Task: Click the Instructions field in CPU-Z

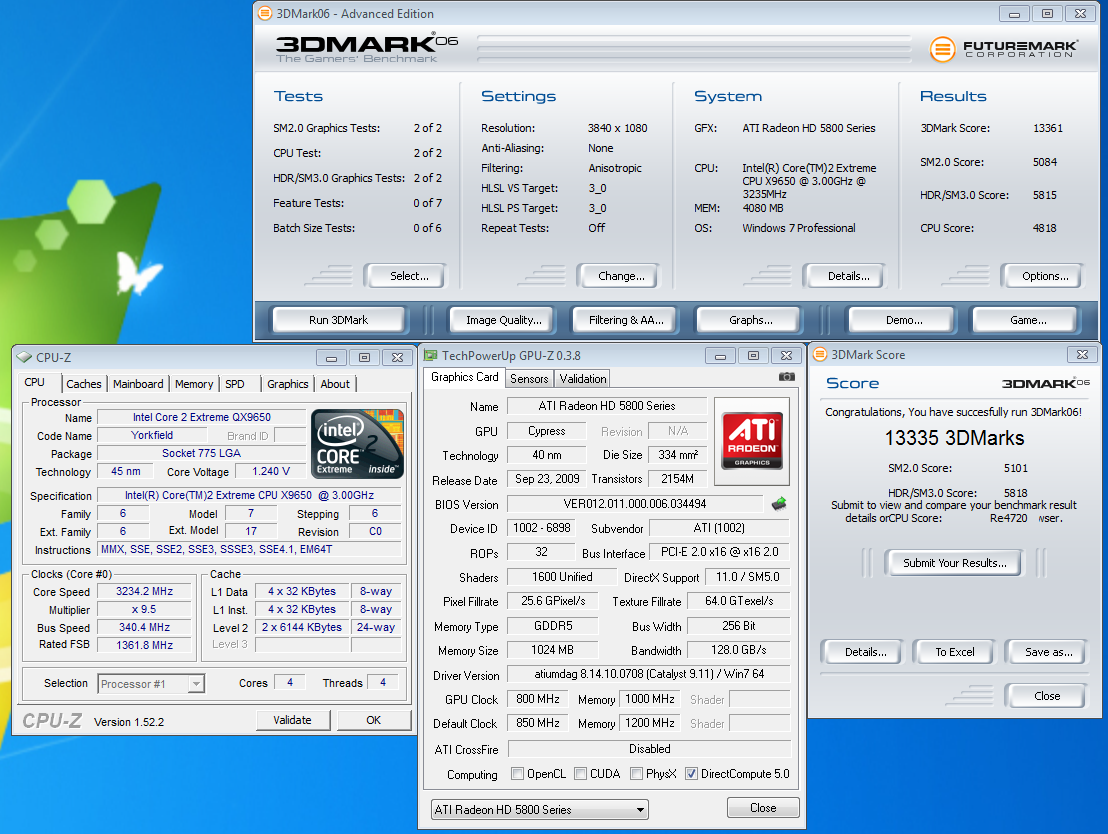Action: click(250, 549)
